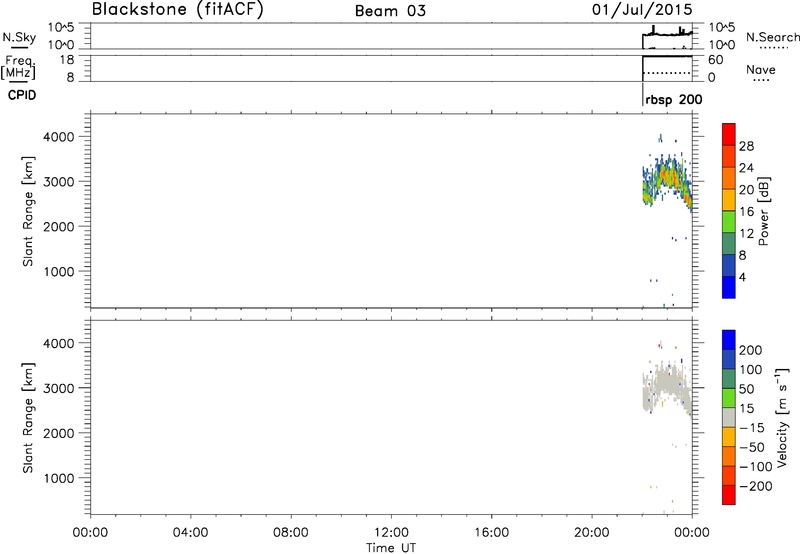
Task: Click the '28' label on the Power color bar
Action: (x=746, y=146)
